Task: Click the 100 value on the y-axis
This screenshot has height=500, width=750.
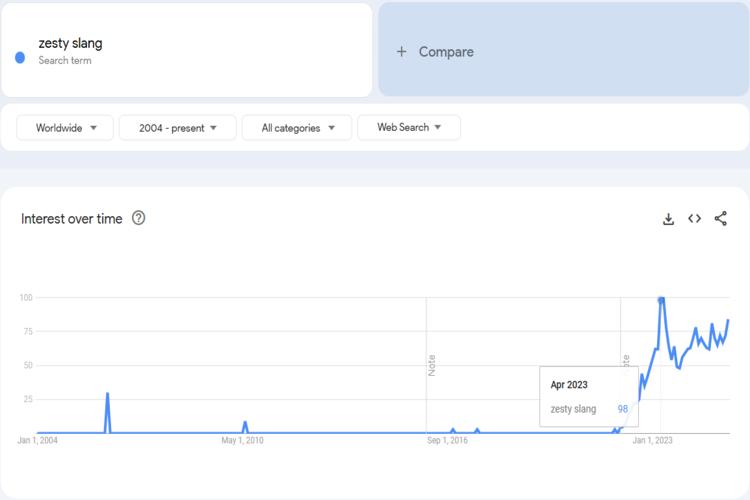Action: coord(26,298)
